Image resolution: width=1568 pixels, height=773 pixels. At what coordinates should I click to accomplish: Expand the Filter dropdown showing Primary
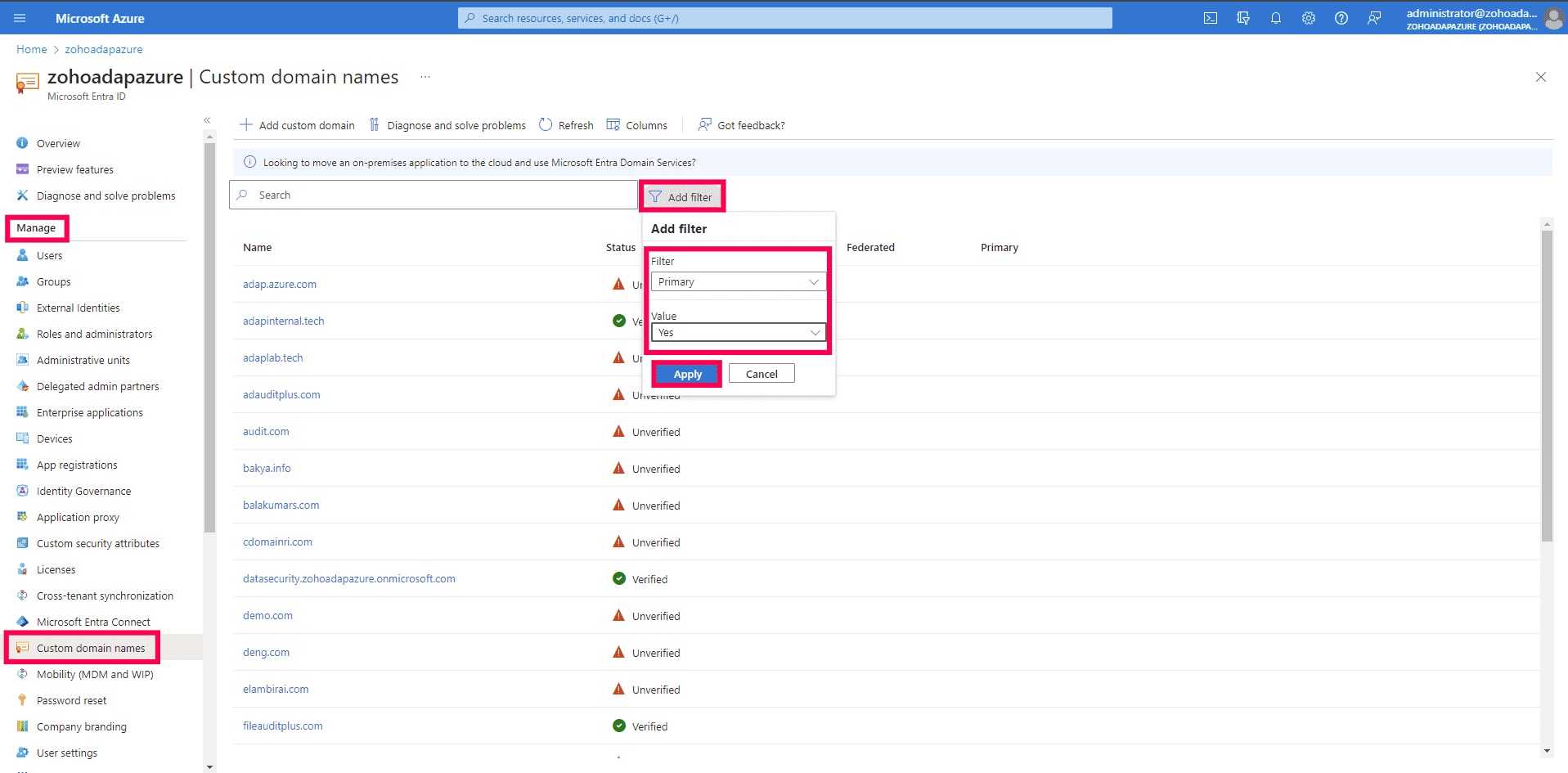[738, 282]
